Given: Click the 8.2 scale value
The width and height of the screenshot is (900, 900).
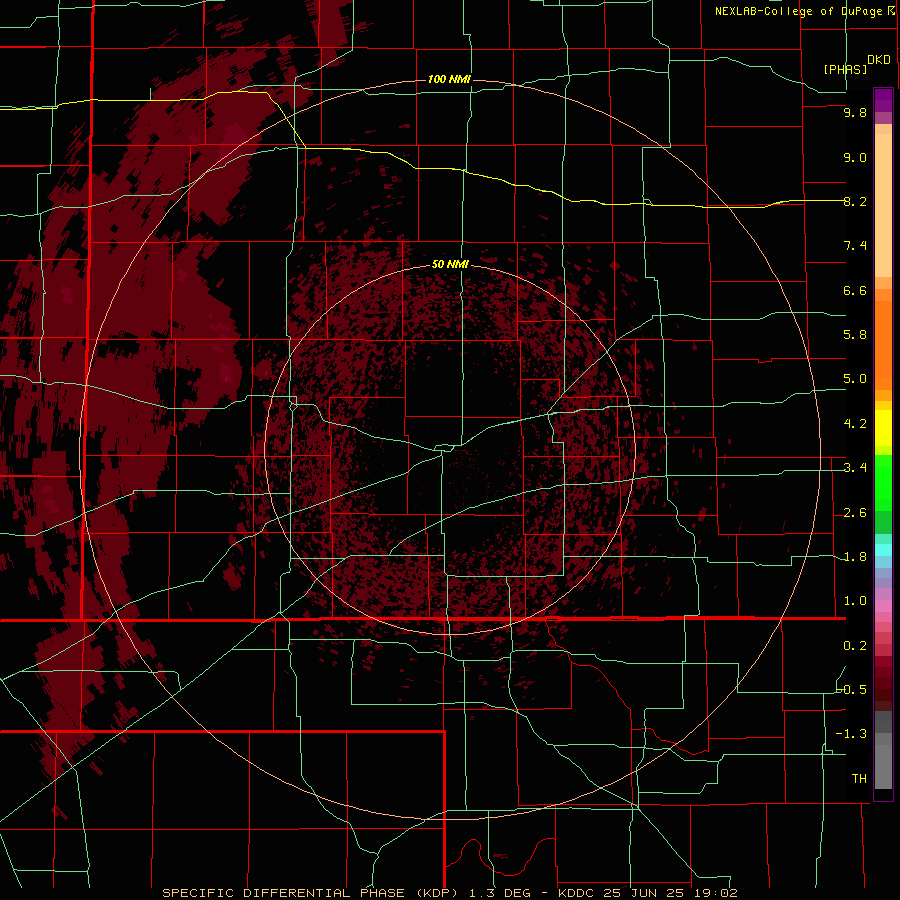Looking at the screenshot, I should coord(855,201).
